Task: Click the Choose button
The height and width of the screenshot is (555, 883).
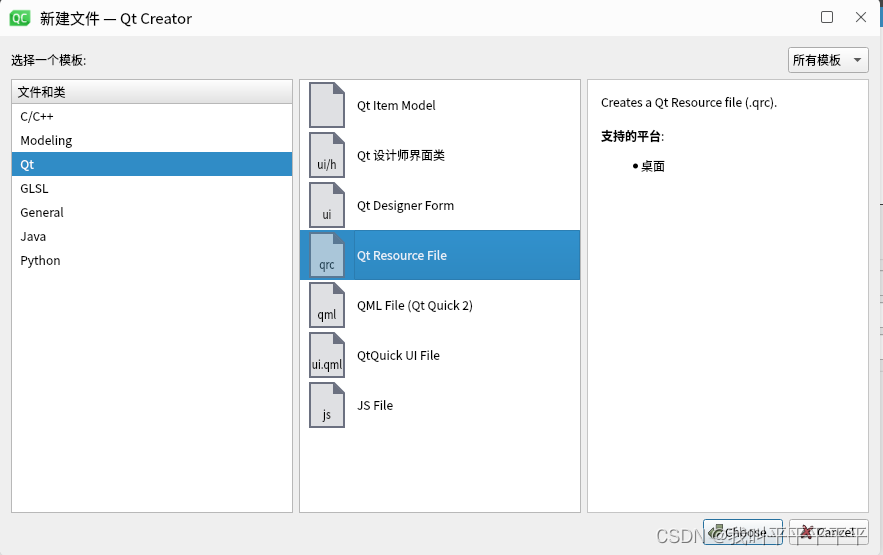Action: coord(743,532)
